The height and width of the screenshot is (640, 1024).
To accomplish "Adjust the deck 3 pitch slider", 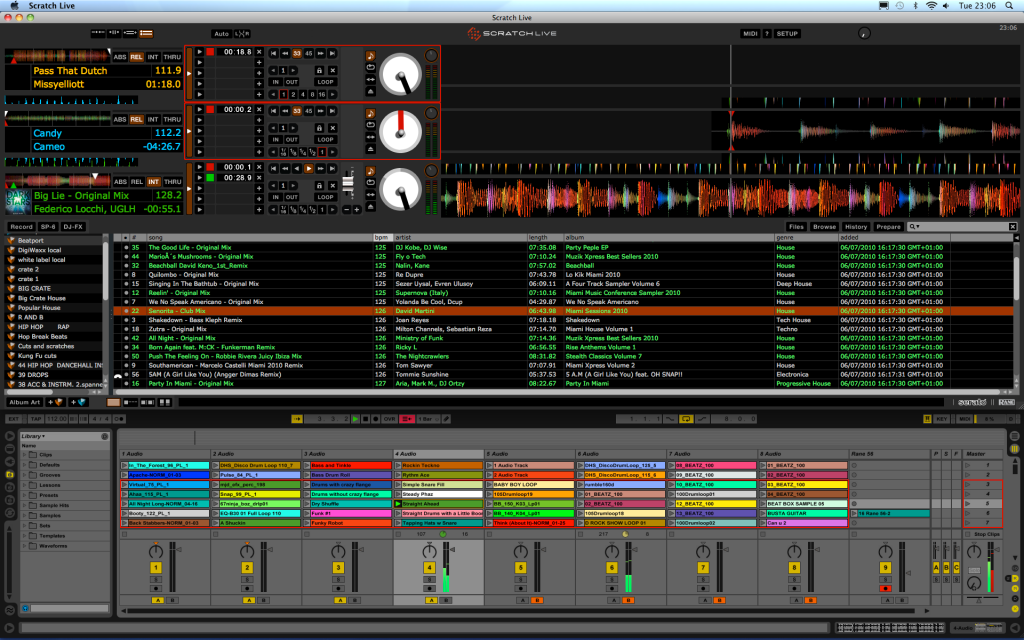I will tap(348, 183).
